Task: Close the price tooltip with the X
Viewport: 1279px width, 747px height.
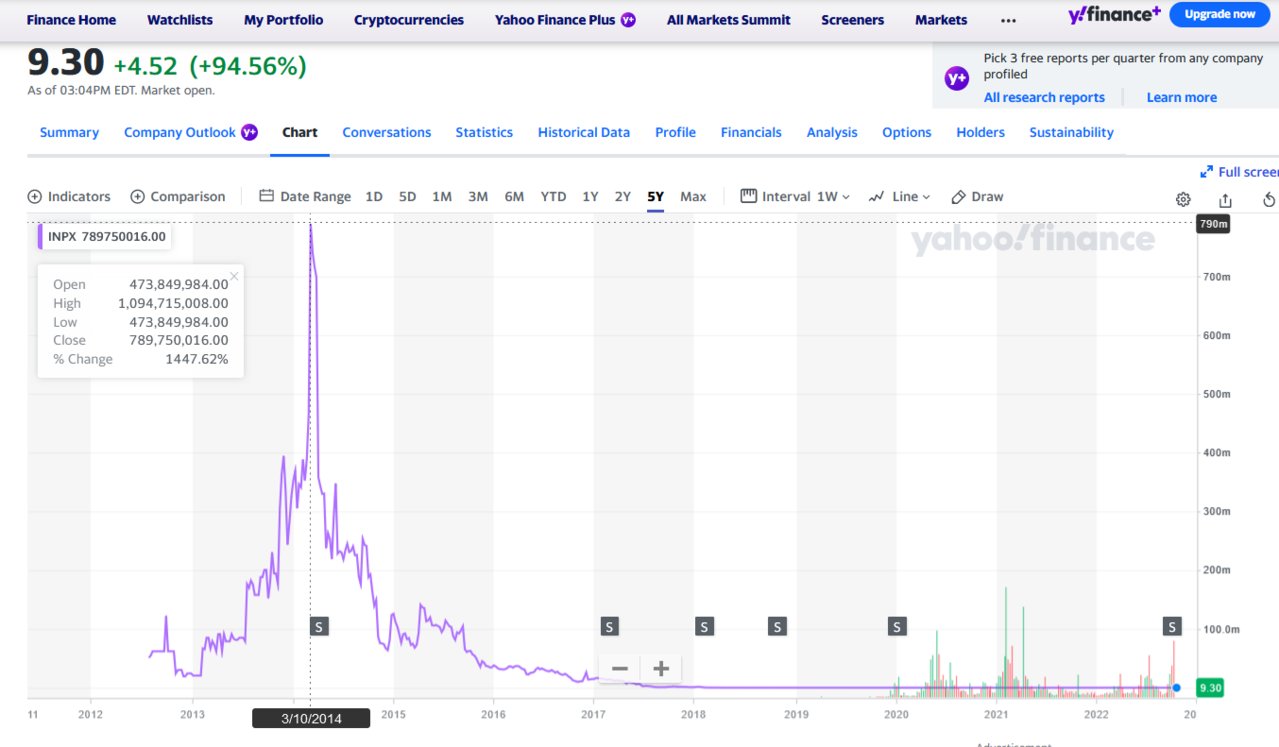Action: click(234, 276)
